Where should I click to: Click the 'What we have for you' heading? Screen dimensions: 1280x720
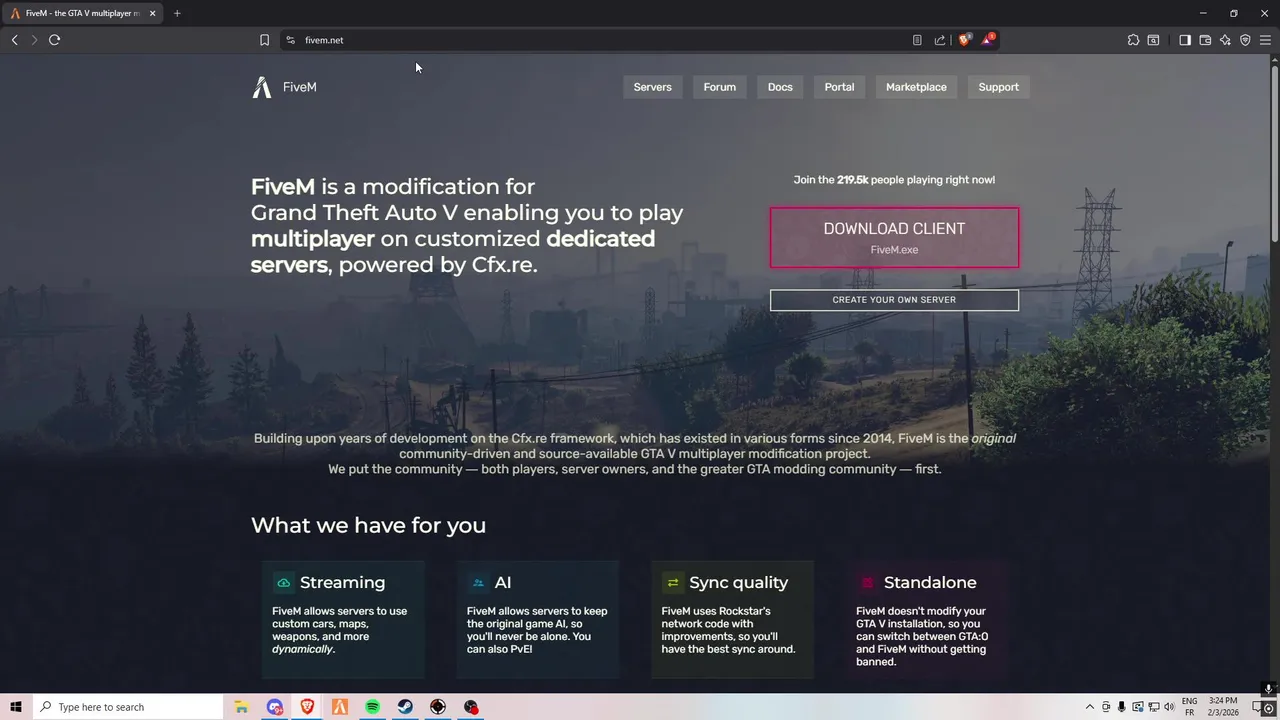(x=368, y=525)
